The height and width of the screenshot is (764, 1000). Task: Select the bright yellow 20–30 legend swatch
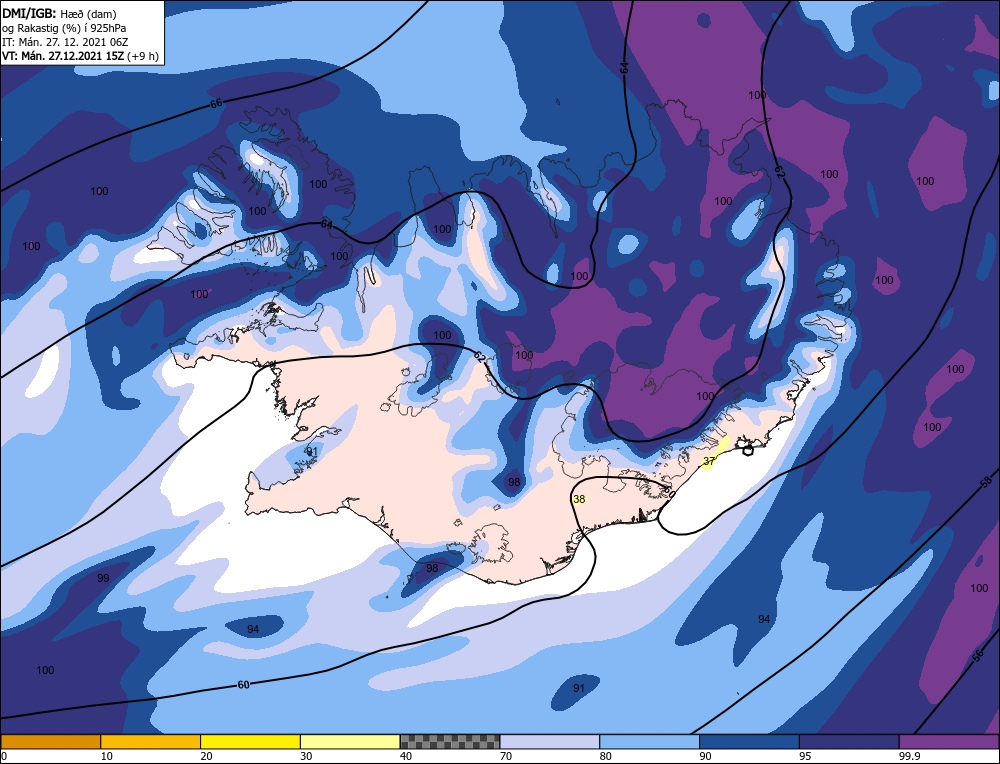point(251,742)
